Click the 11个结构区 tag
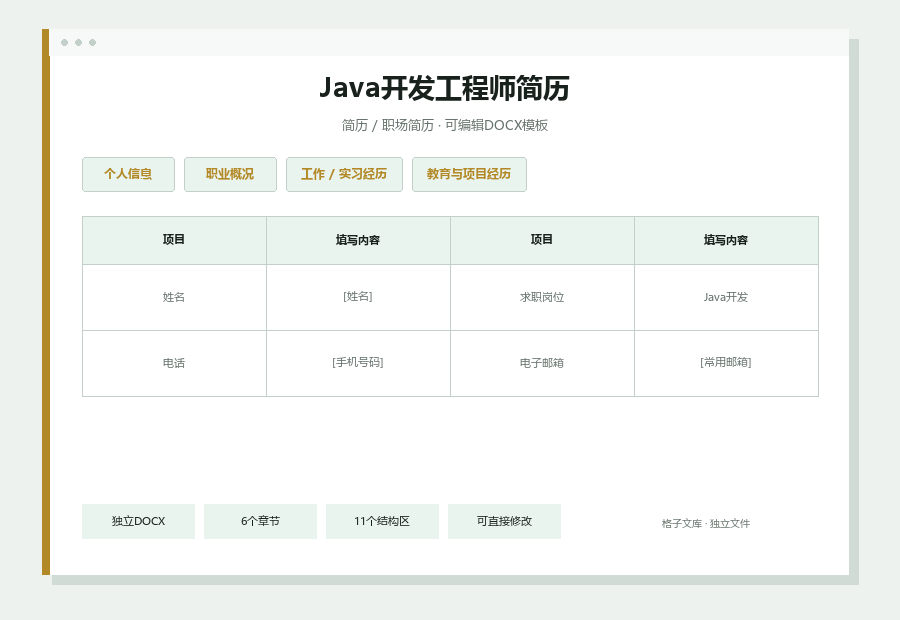This screenshot has width=900, height=620. click(382, 521)
